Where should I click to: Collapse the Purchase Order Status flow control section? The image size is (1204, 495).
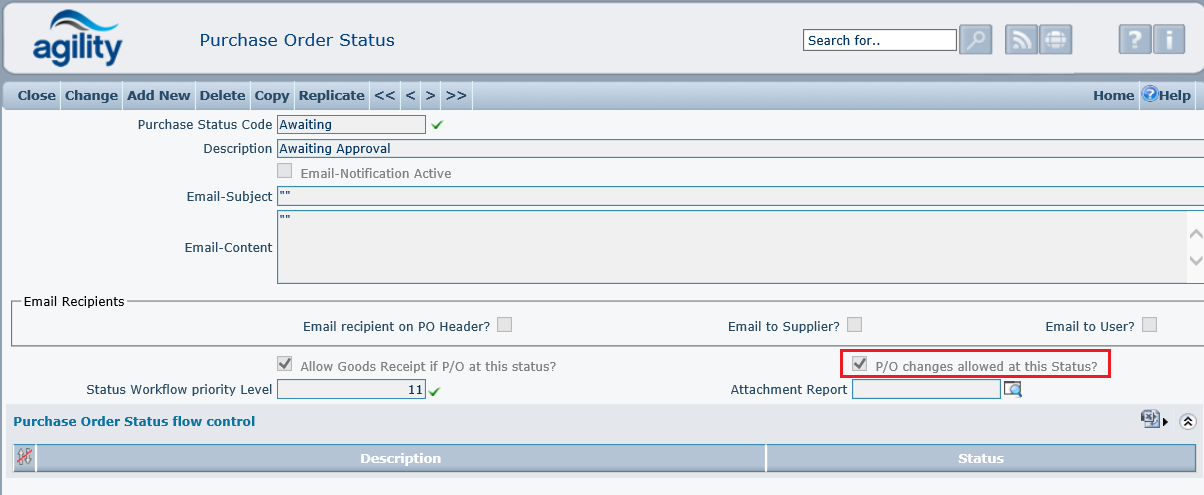point(1188,421)
